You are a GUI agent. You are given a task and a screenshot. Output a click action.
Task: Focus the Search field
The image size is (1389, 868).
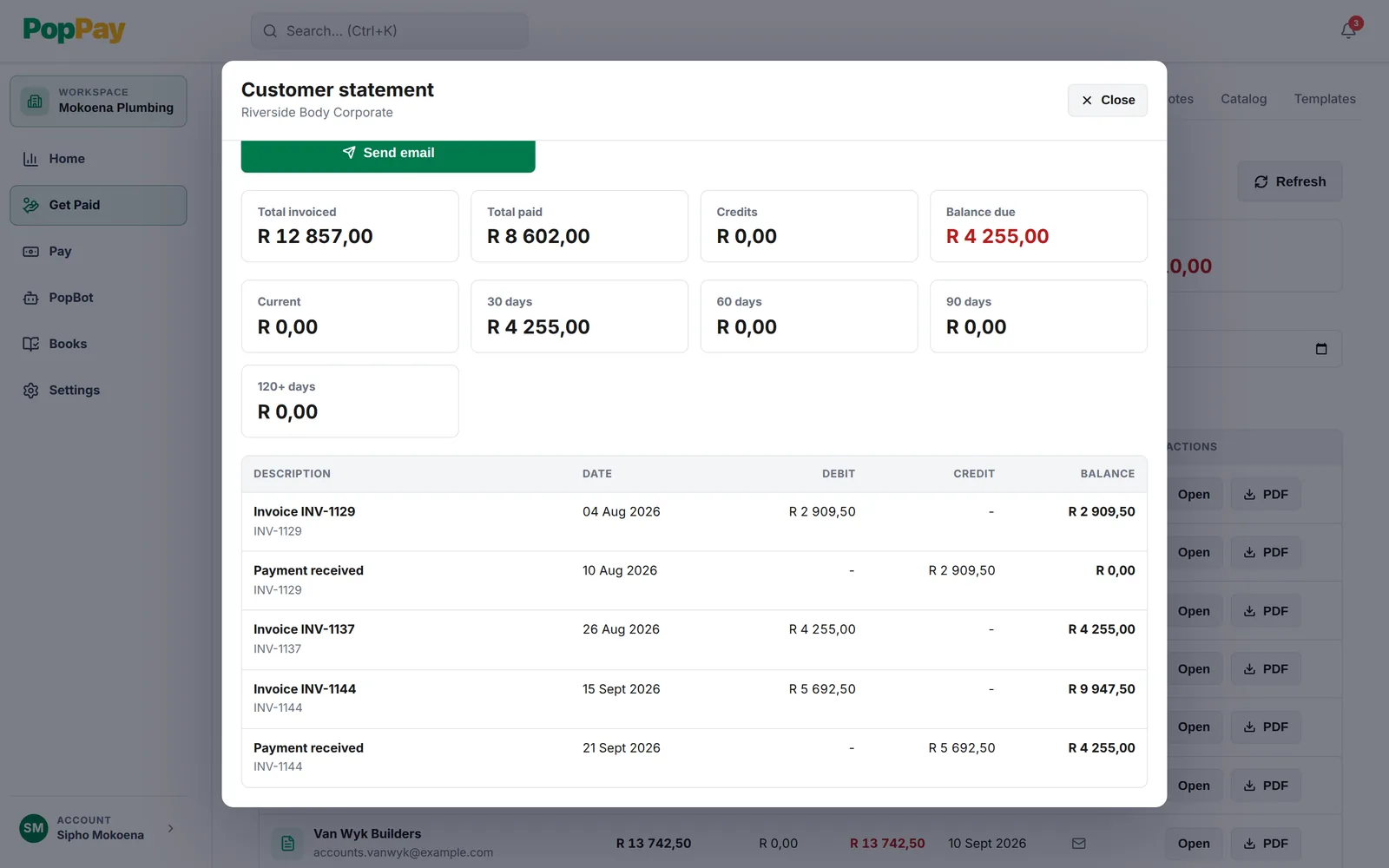click(390, 30)
